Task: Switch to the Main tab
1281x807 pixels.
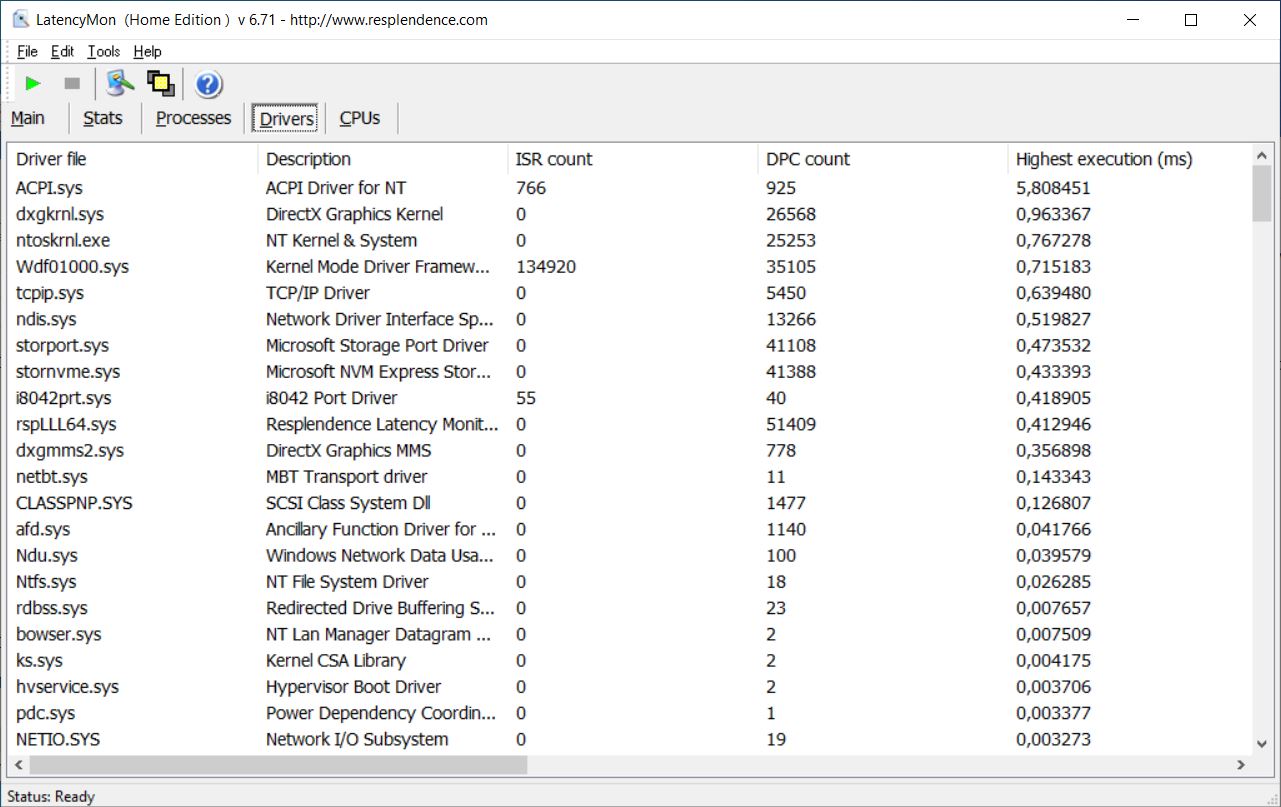Action: click(28, 118)
